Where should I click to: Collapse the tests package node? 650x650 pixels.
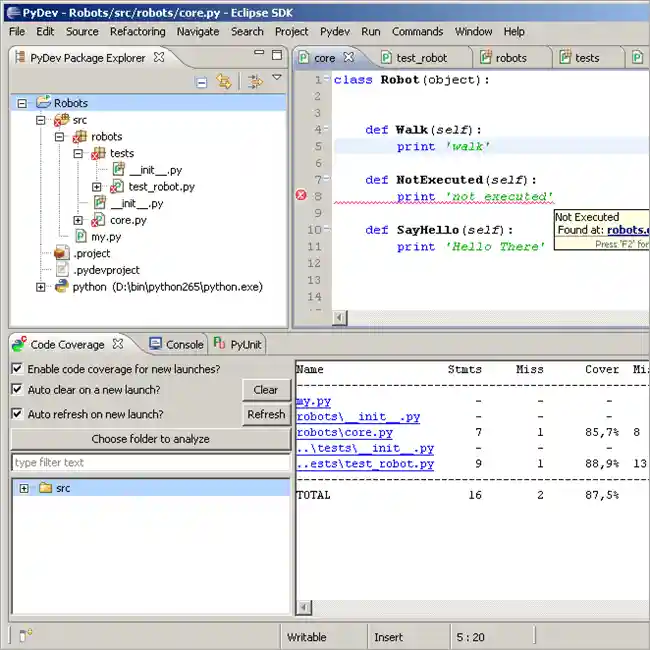[x=78, y=153]
